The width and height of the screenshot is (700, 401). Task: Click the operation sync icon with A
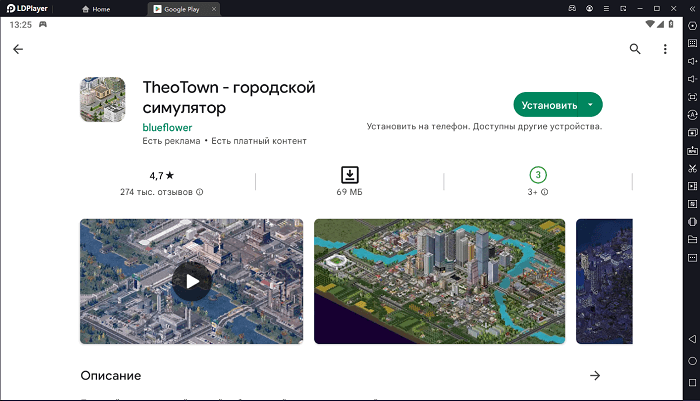pos(692,115)
